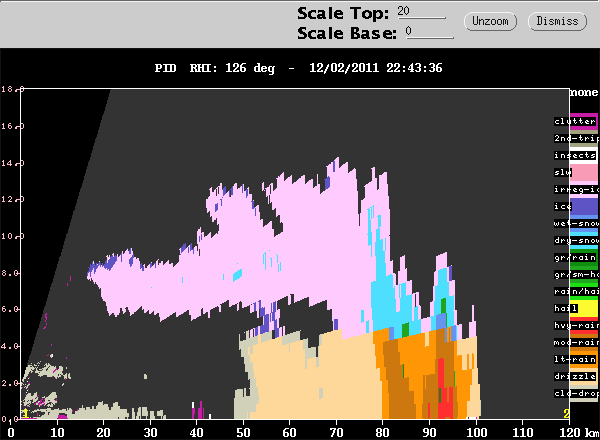This screenshot has width=600, height=440.
Task: Click the 80 km range axis label
Action: [383, 433]
